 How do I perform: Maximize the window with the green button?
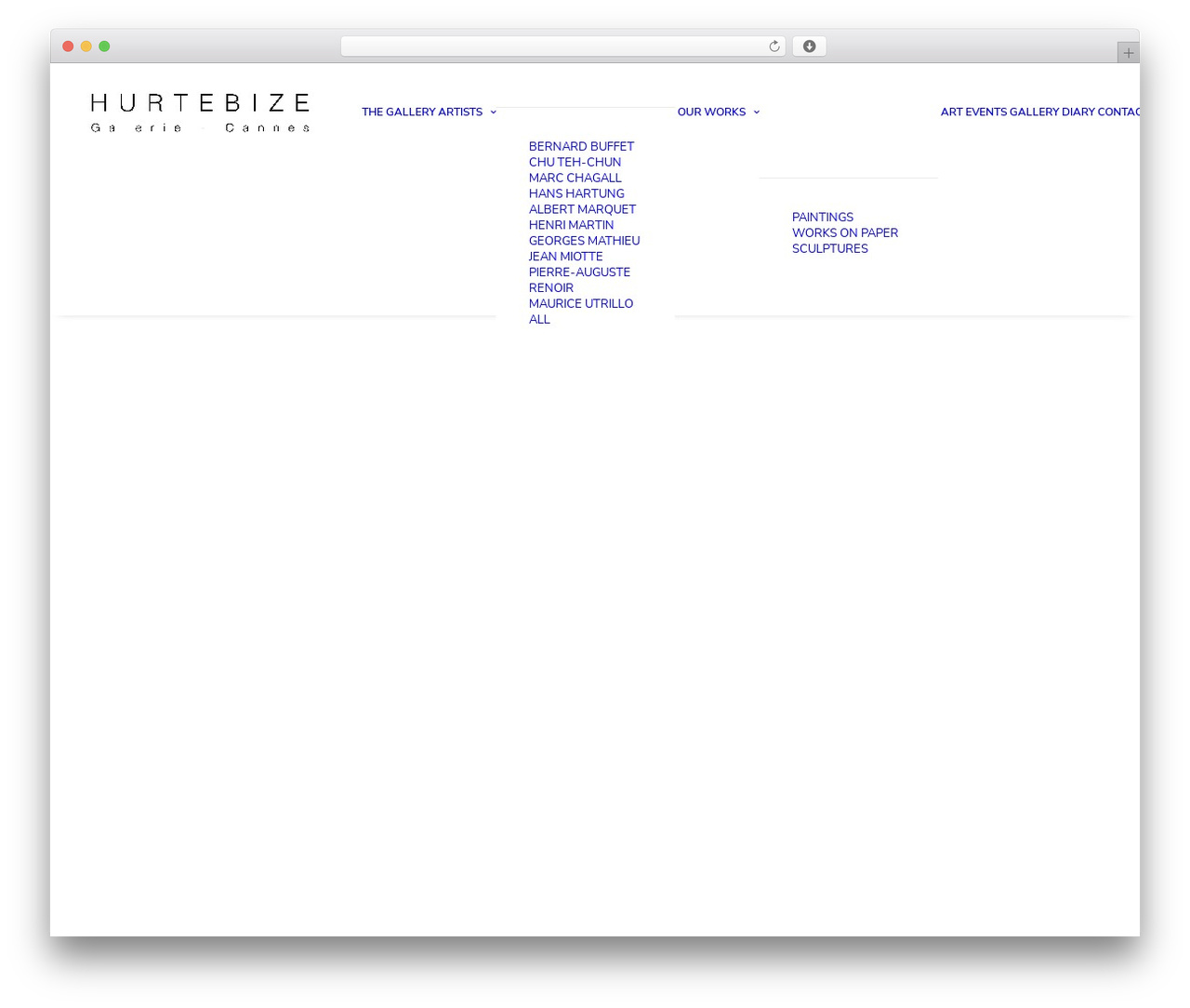(x=104, y=46)
